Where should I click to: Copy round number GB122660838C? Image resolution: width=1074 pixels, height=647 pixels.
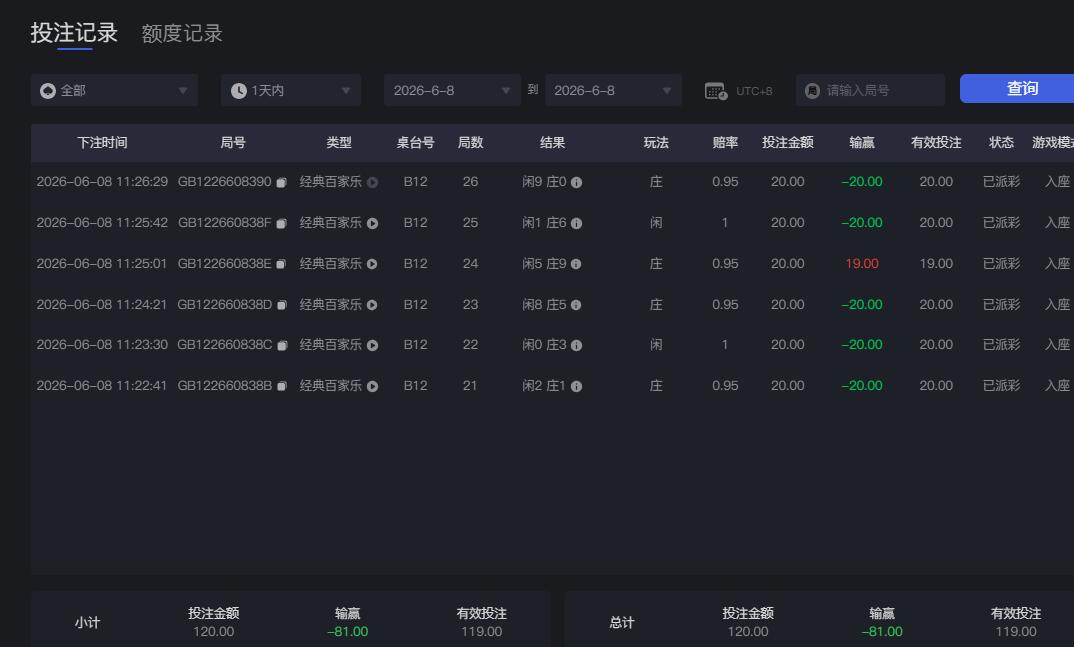(x=282, y=345)
